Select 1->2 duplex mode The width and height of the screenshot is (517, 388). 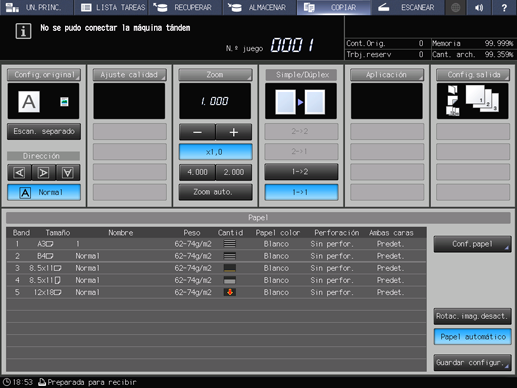[301, 172]
